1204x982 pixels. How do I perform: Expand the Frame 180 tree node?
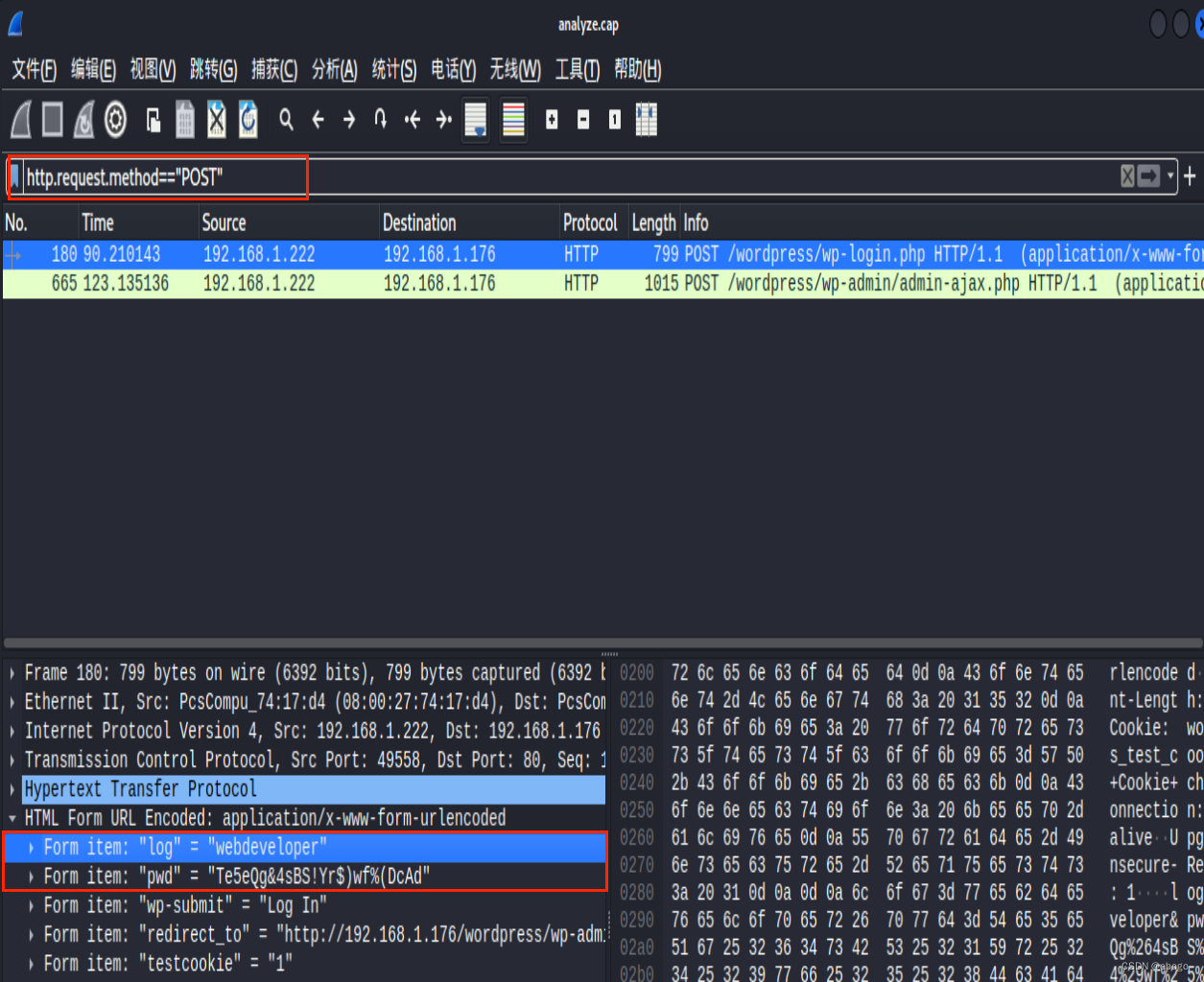(x=12, y=673)
